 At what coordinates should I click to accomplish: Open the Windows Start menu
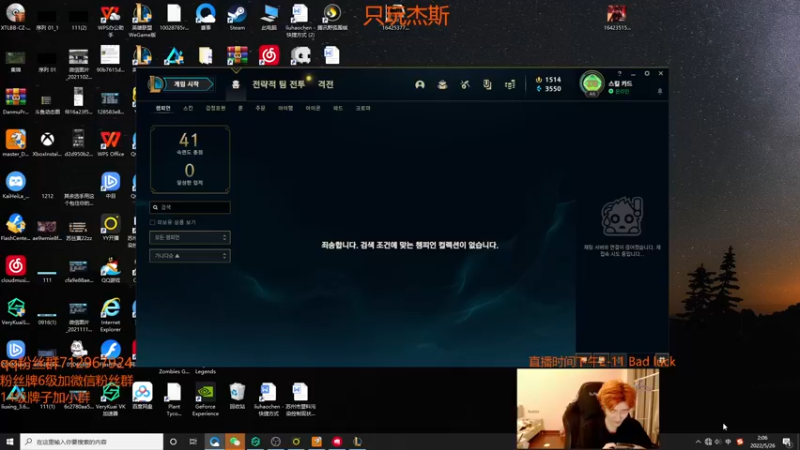9,441
